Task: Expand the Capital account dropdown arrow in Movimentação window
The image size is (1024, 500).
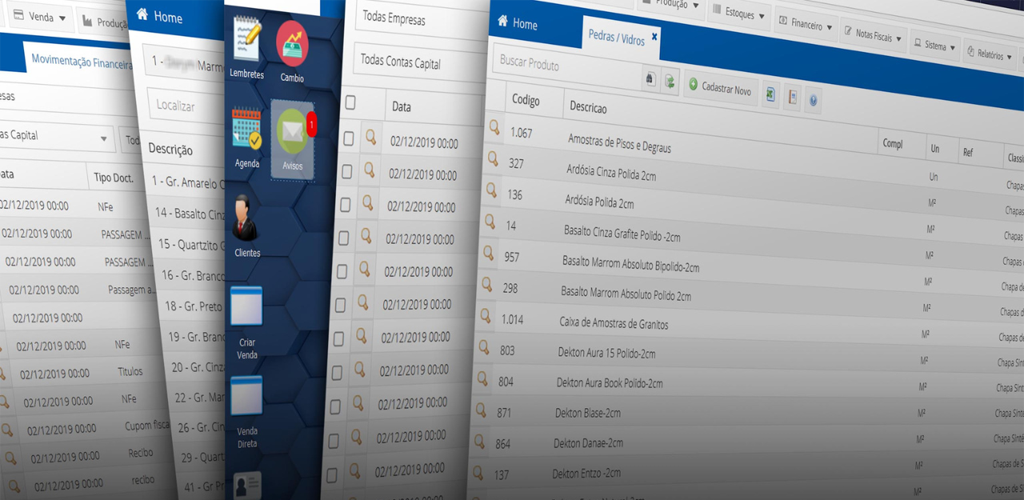Action: (103, 138)
